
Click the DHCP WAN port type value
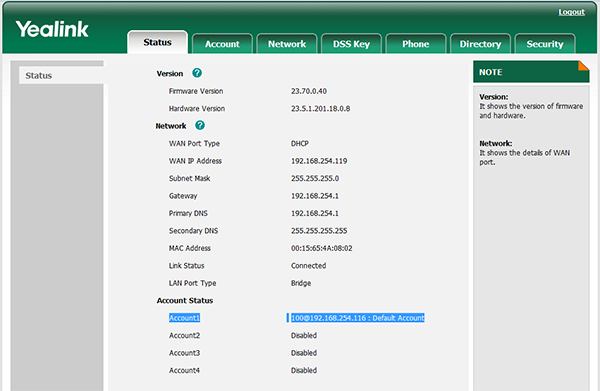[300, 143]
